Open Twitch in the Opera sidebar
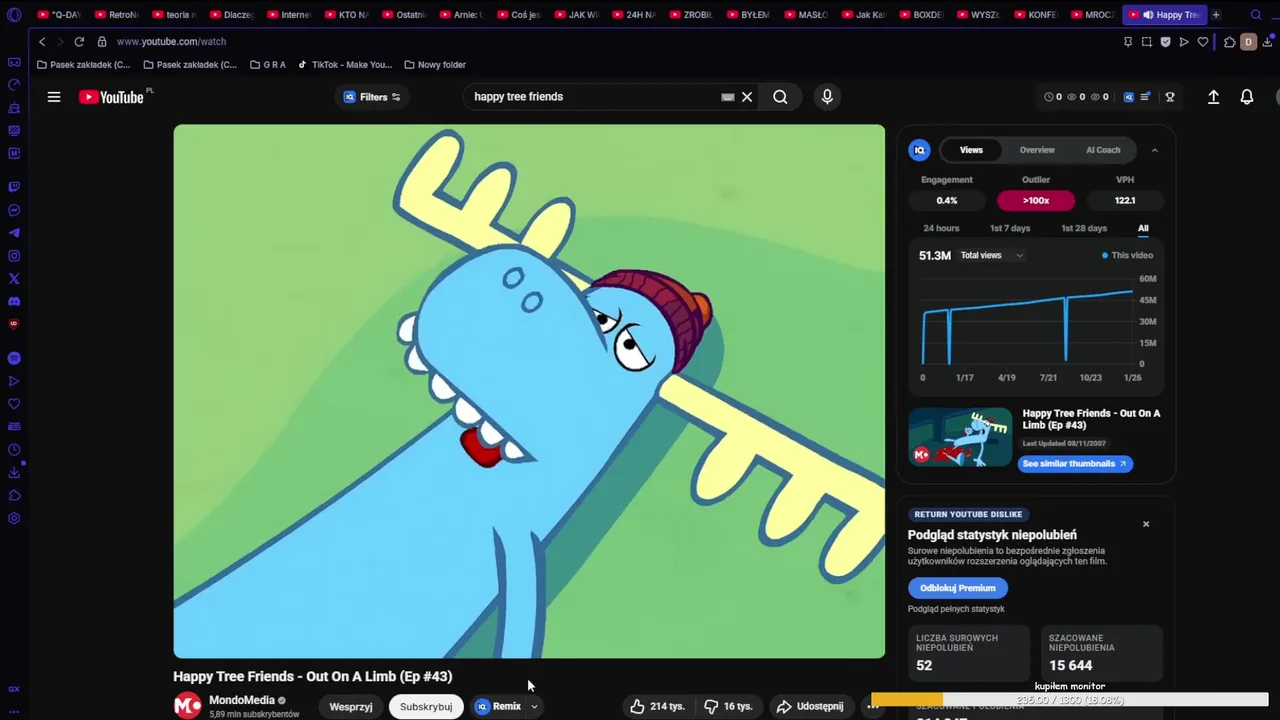 pos(14,187)
